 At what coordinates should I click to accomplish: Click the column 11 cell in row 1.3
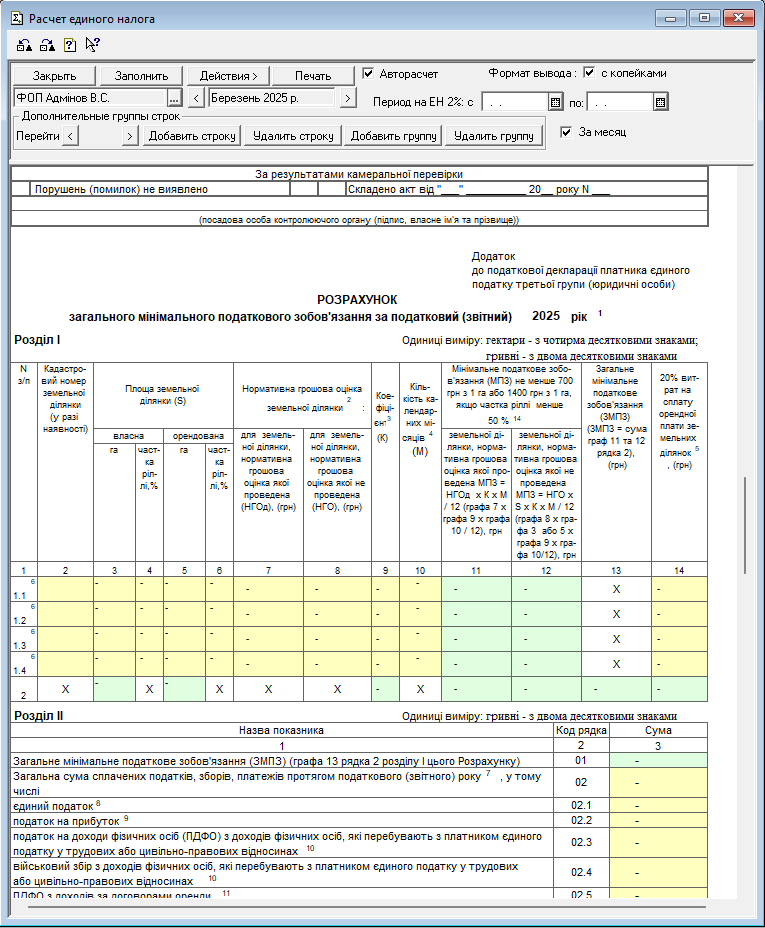[476, 639]
